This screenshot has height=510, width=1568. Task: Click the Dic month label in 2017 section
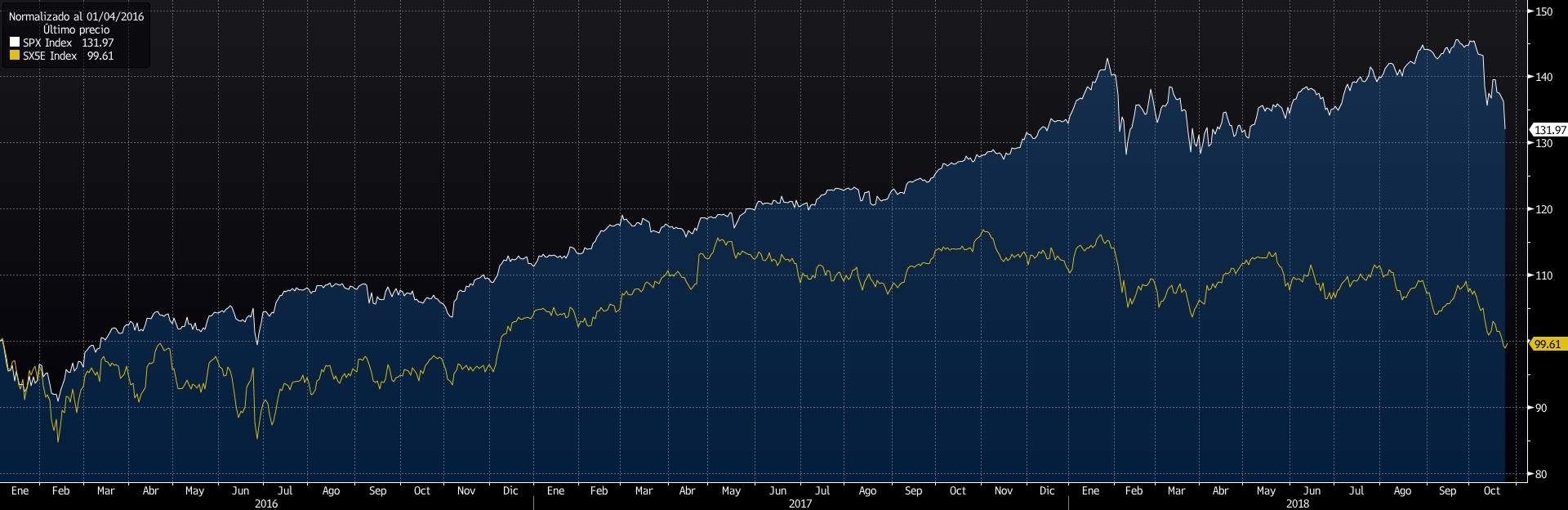pyautogui.click(x=1047, y=491)
